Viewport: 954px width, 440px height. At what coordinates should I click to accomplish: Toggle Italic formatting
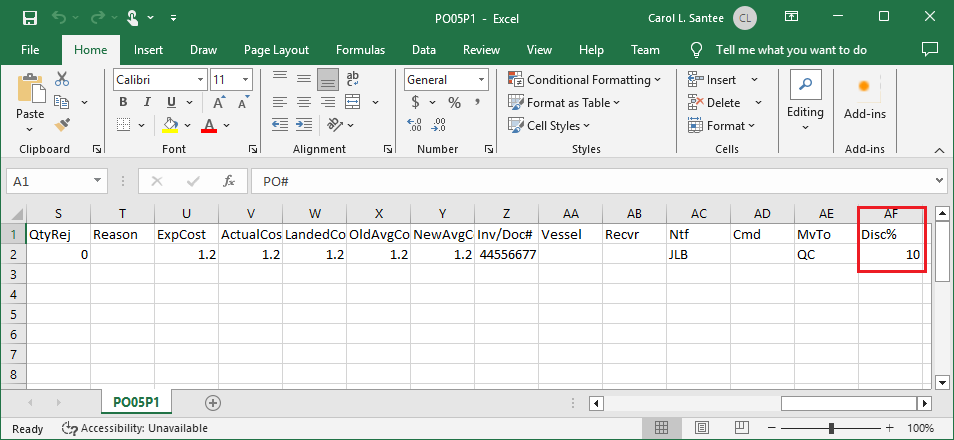pyautogui.click(x=147, y=102)
